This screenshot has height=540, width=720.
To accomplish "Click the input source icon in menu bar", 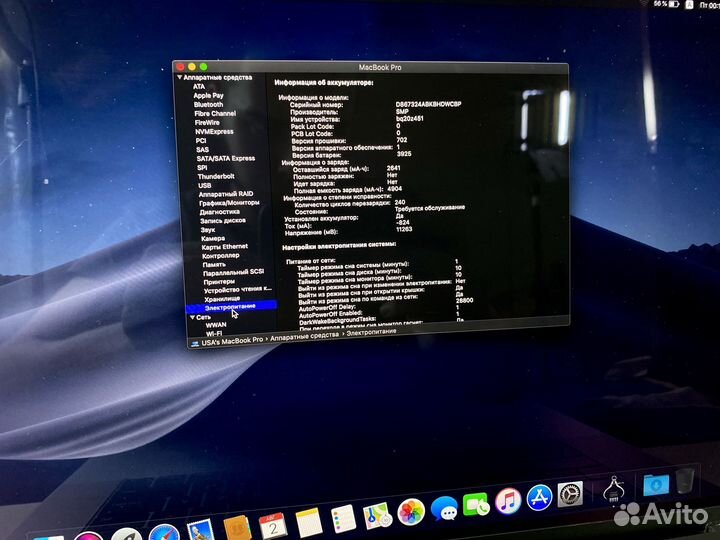I will coord(689,5).
